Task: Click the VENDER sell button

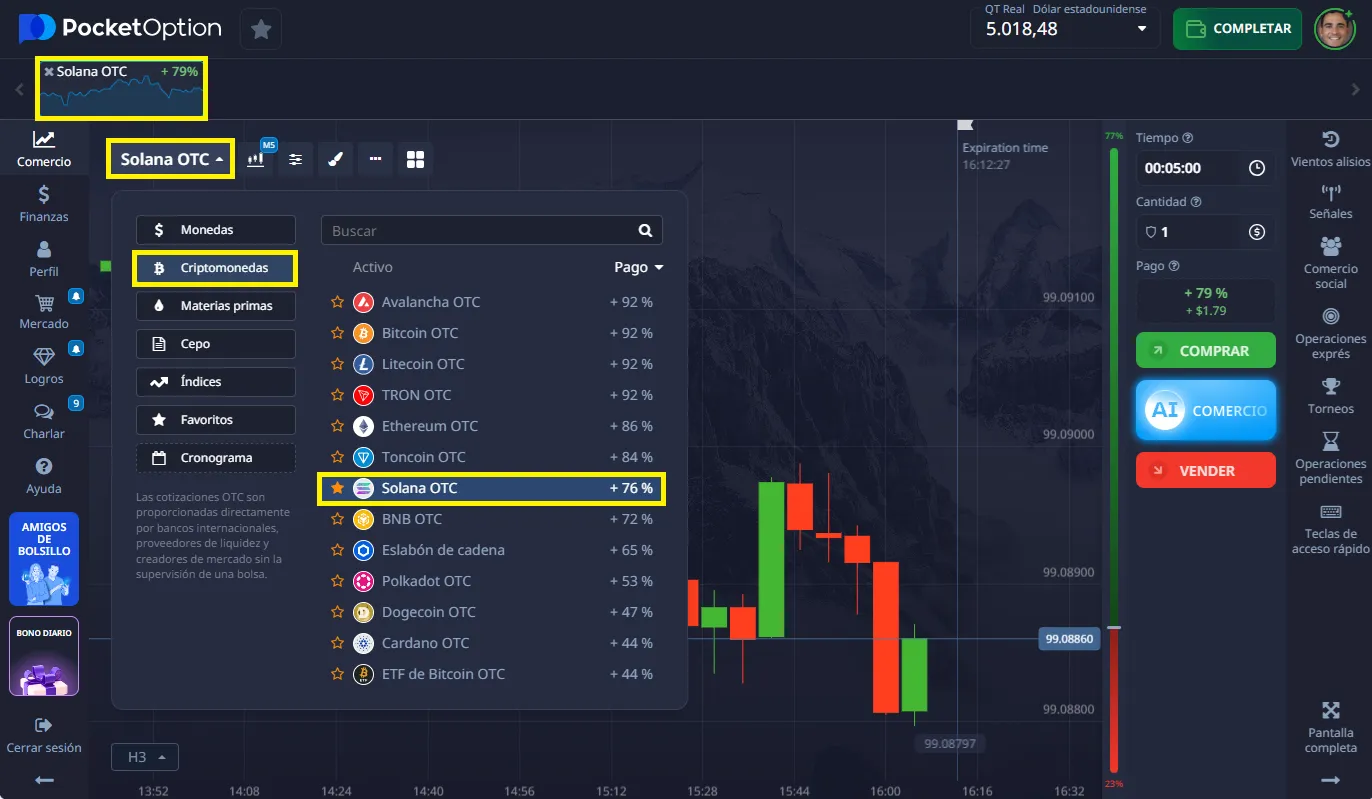Action: 1206,470
